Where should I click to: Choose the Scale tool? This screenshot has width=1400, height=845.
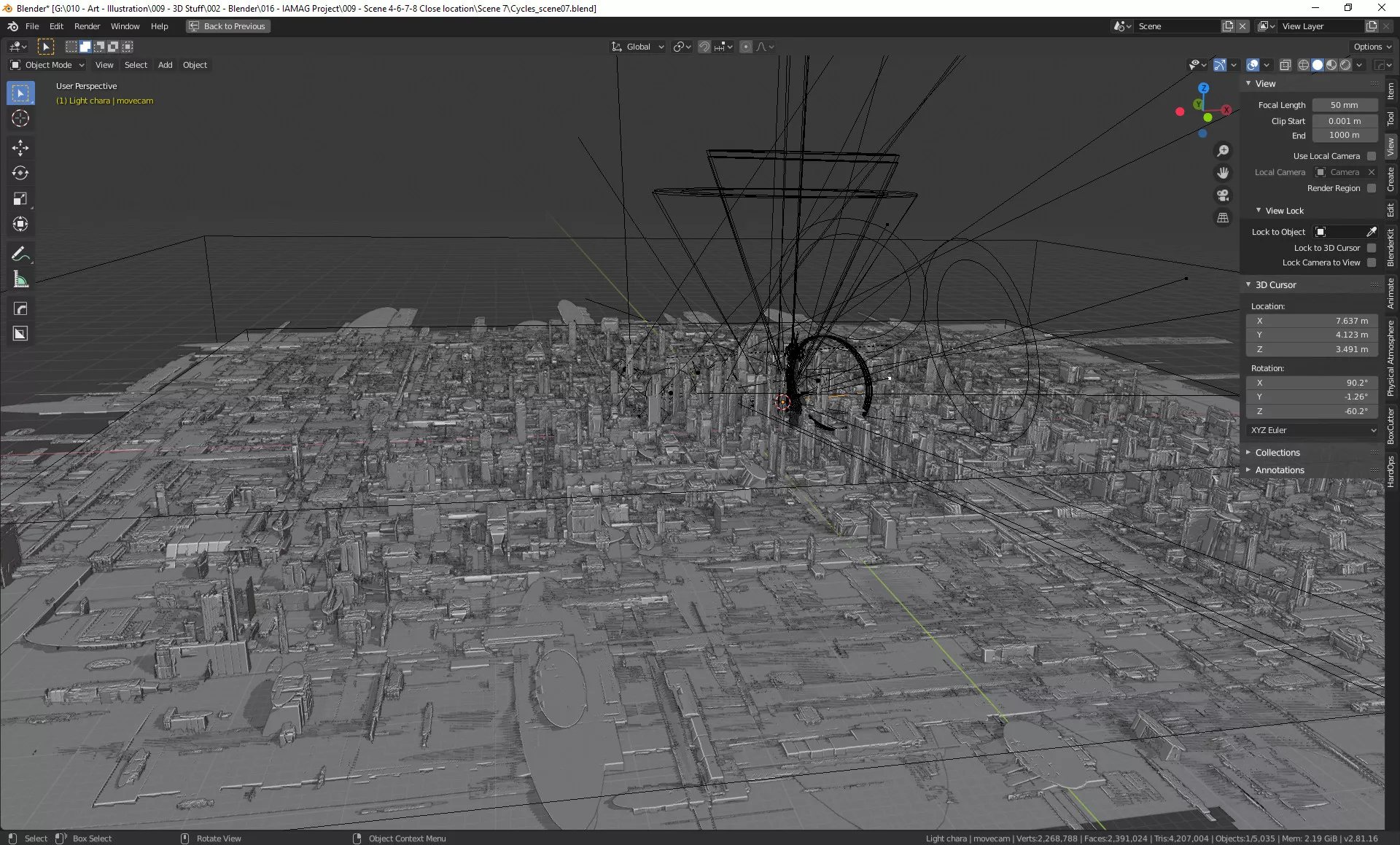[x=20, y=198]
